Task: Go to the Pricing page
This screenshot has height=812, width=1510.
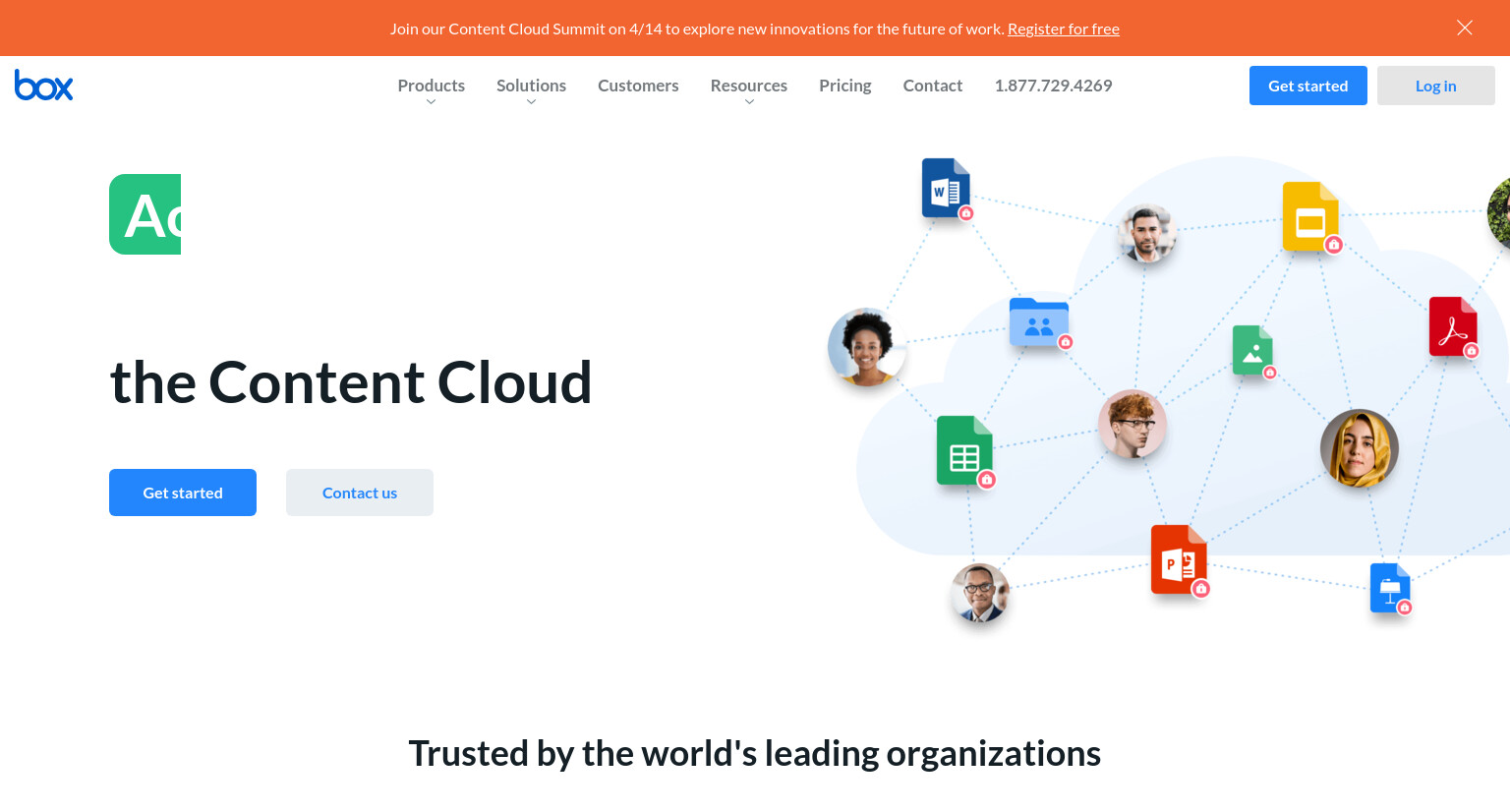Action: [845, 86]
